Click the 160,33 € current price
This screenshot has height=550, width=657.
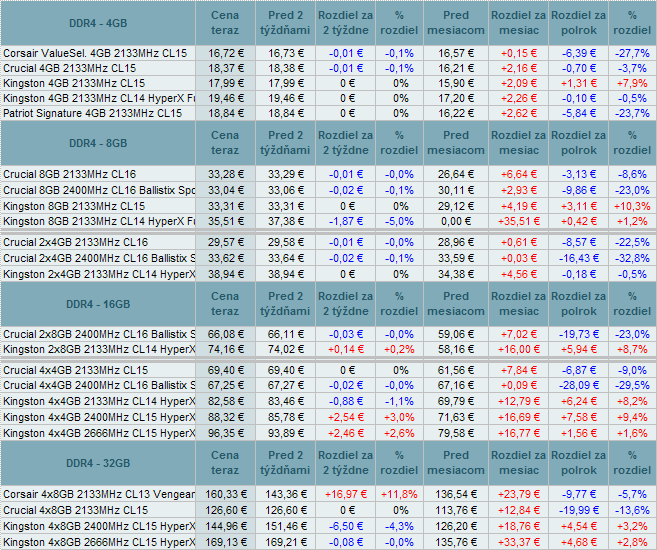(226, 494)
